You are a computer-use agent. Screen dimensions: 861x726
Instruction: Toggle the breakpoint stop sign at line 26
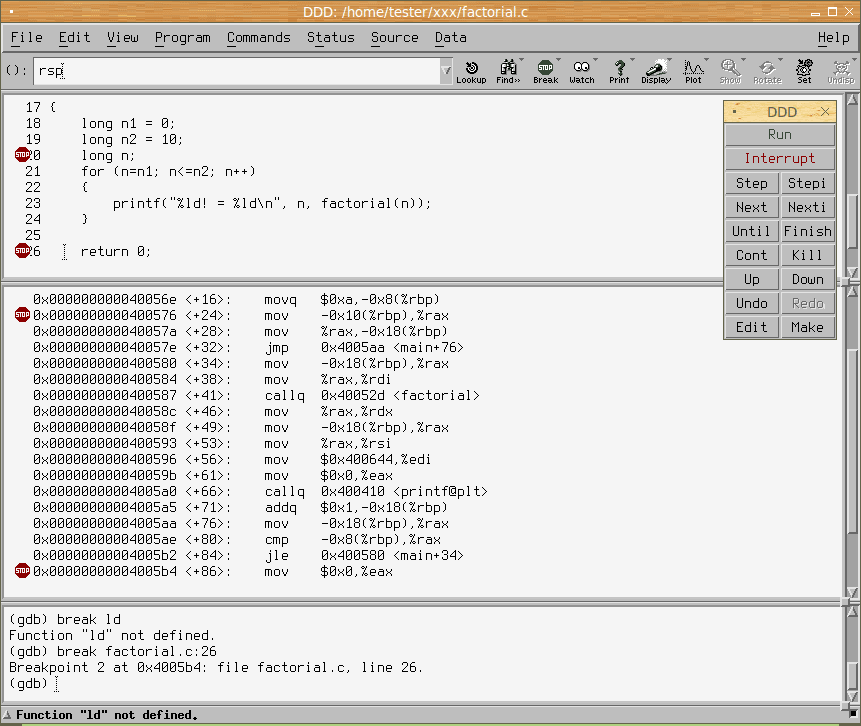click(23, 251)
